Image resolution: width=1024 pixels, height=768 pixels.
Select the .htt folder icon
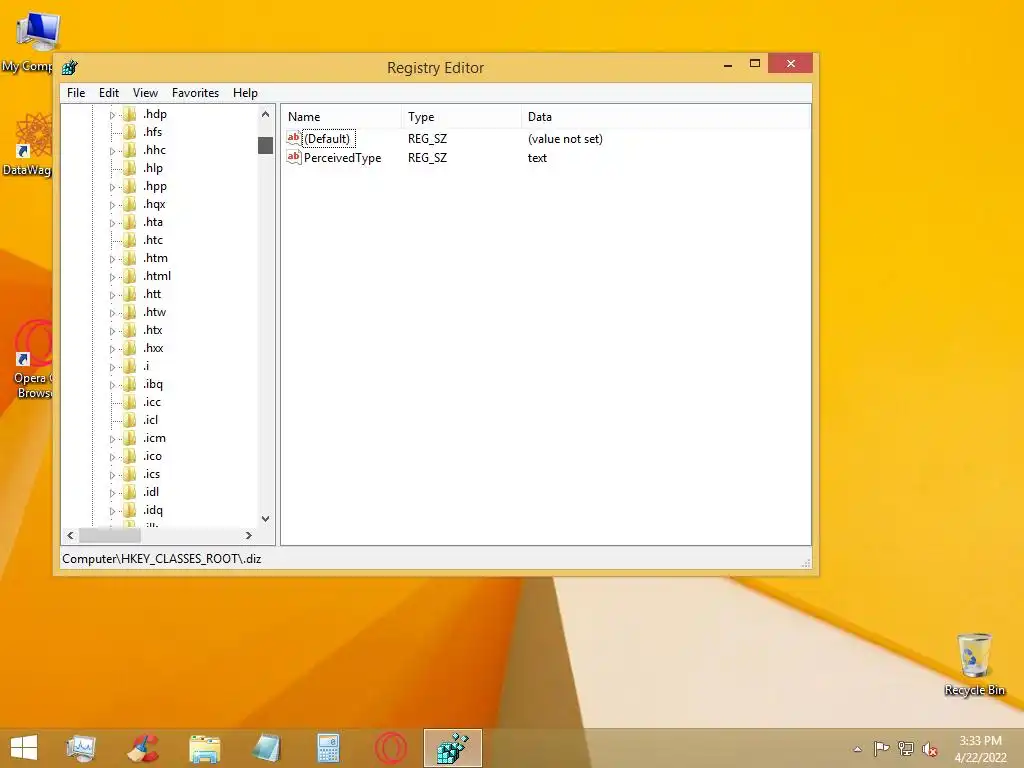click(x=130, y=294)
